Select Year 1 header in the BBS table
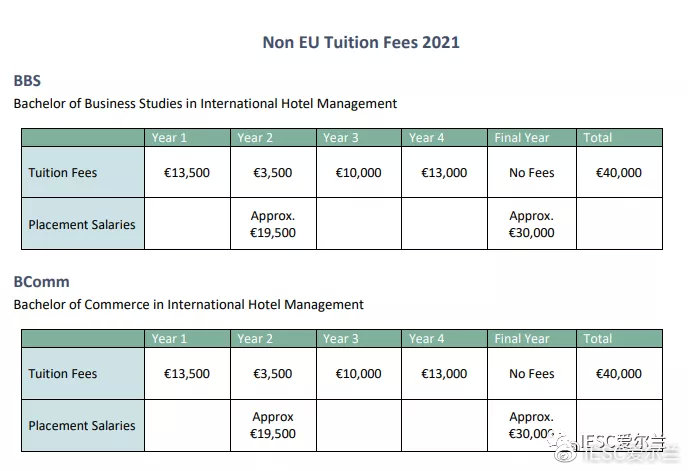Viewport: 688px width, 471px height. pos(169,138)
